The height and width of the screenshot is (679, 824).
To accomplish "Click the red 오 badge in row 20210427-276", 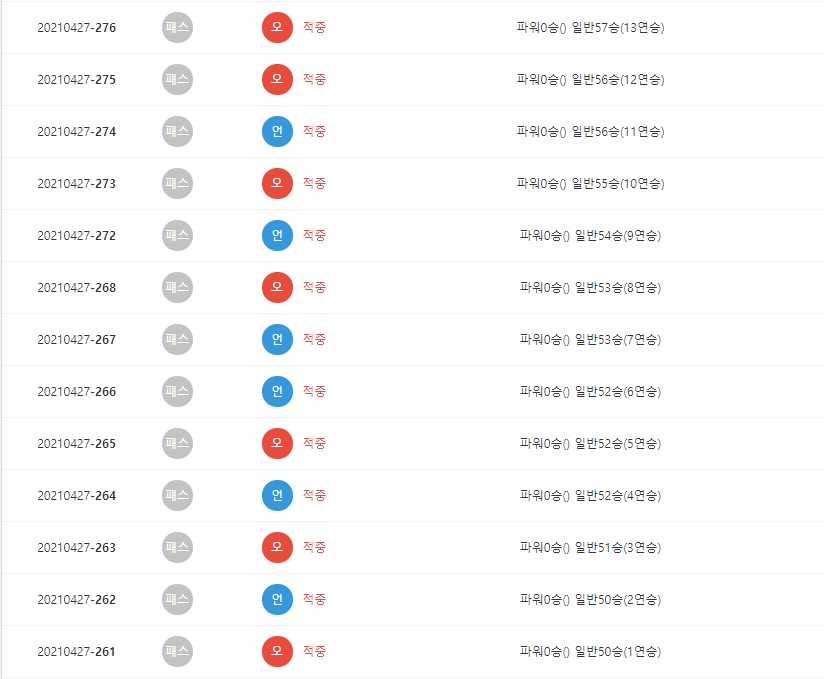I will coord(277,28).
